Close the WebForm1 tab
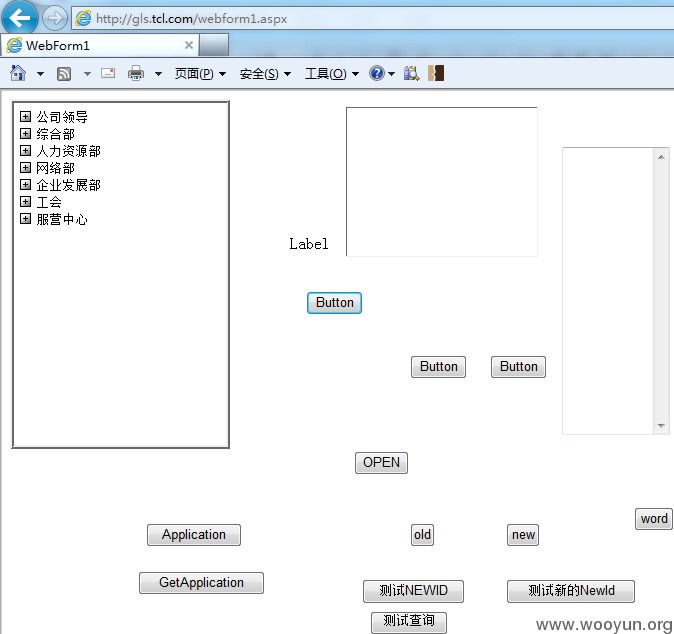The image size is (674, 634). (189, 45)
